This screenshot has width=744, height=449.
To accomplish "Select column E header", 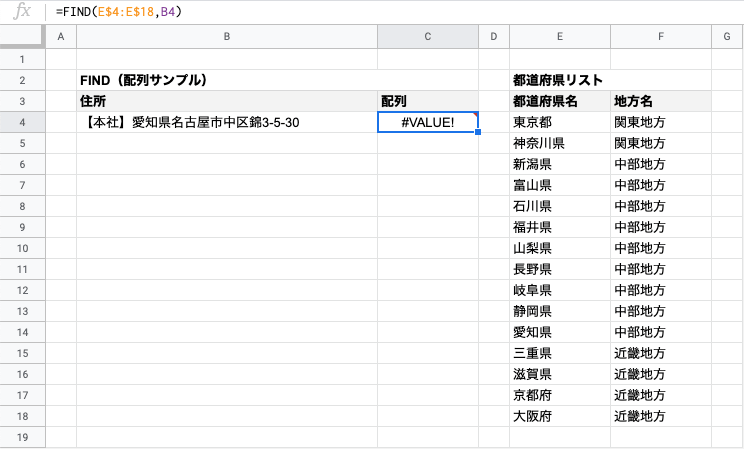I will (559, 37).
